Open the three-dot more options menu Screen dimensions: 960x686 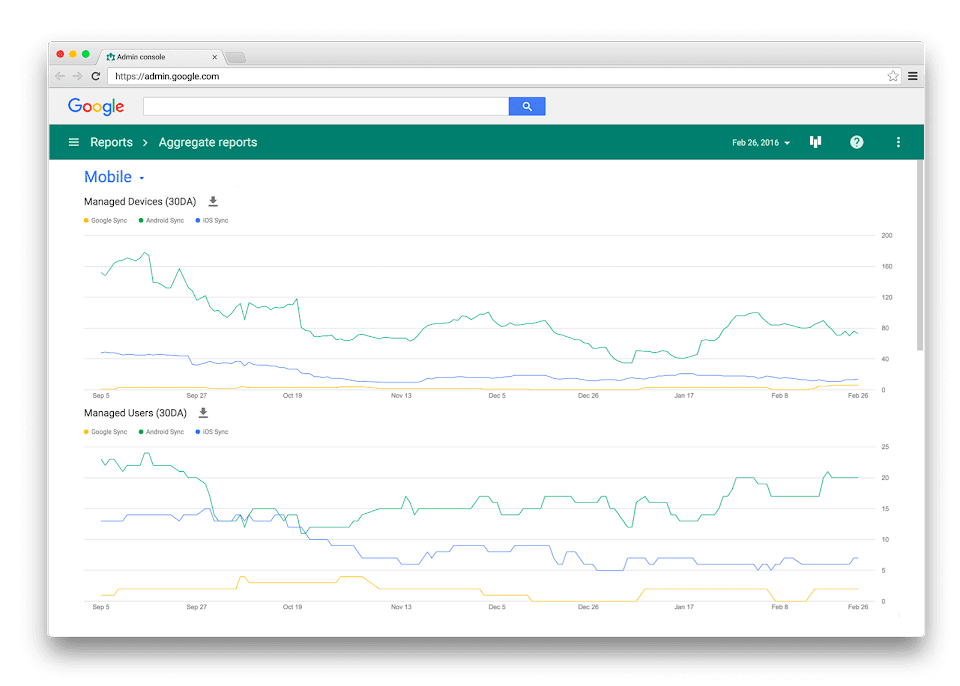[898, 142]
